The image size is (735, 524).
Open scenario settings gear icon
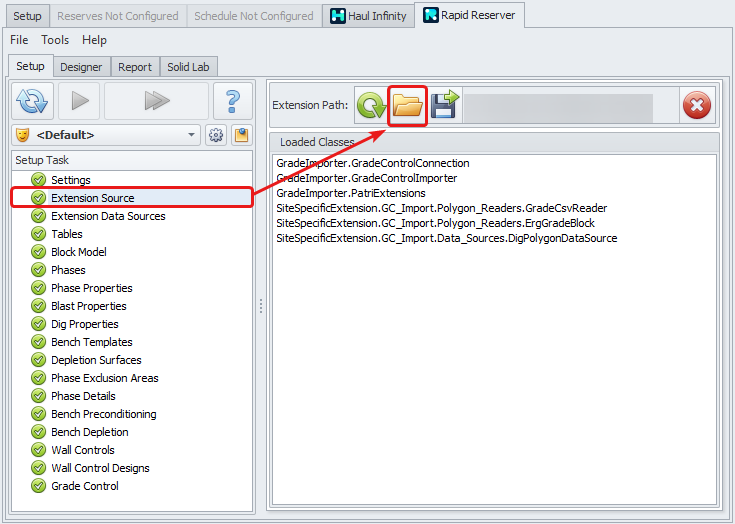[216, 135]
